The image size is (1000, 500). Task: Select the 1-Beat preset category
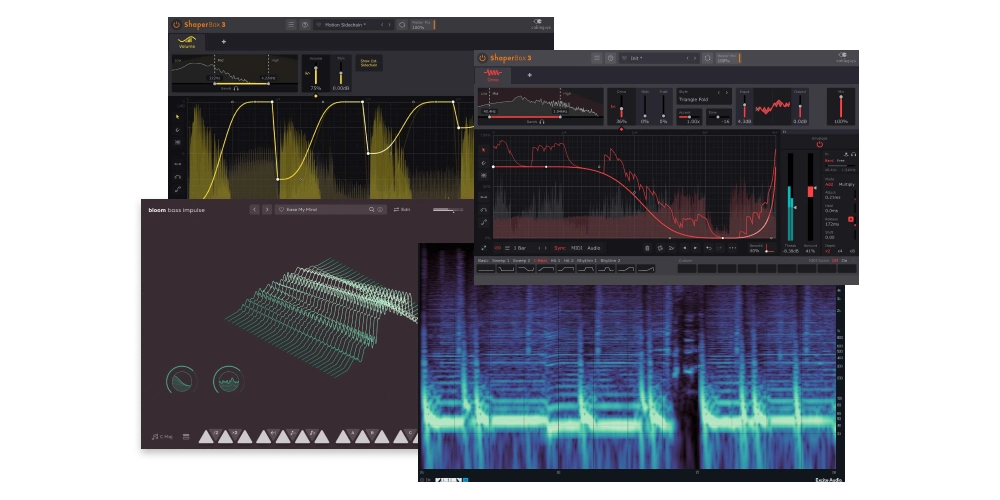point(540,261)
